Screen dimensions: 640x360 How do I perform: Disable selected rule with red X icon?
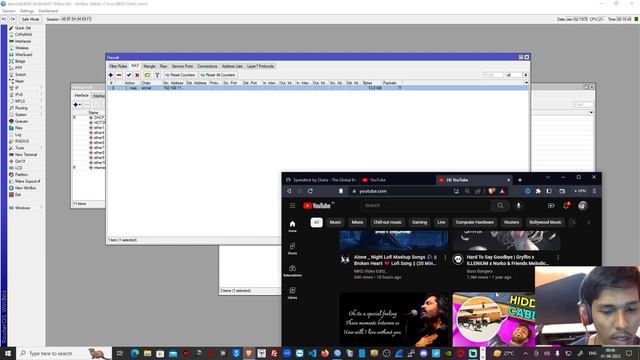(x=137, y=75)
